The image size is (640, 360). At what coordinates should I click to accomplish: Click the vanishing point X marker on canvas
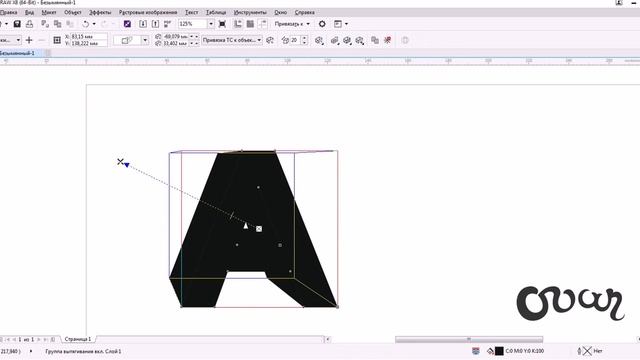coord(120,162)
